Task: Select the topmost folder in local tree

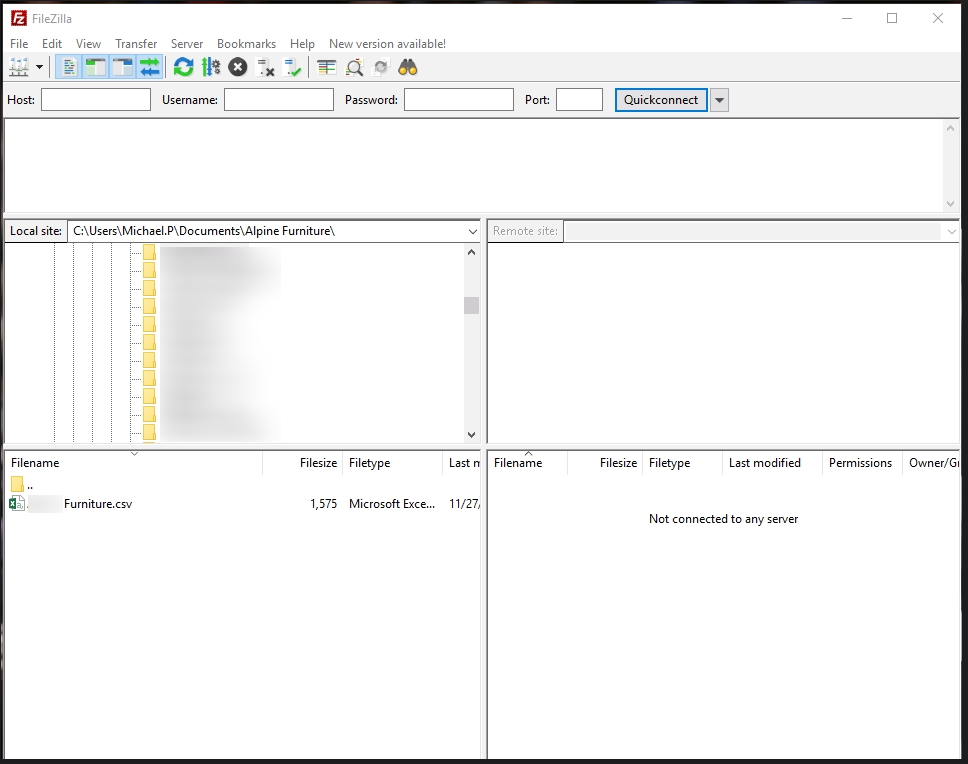Action: 149,252
